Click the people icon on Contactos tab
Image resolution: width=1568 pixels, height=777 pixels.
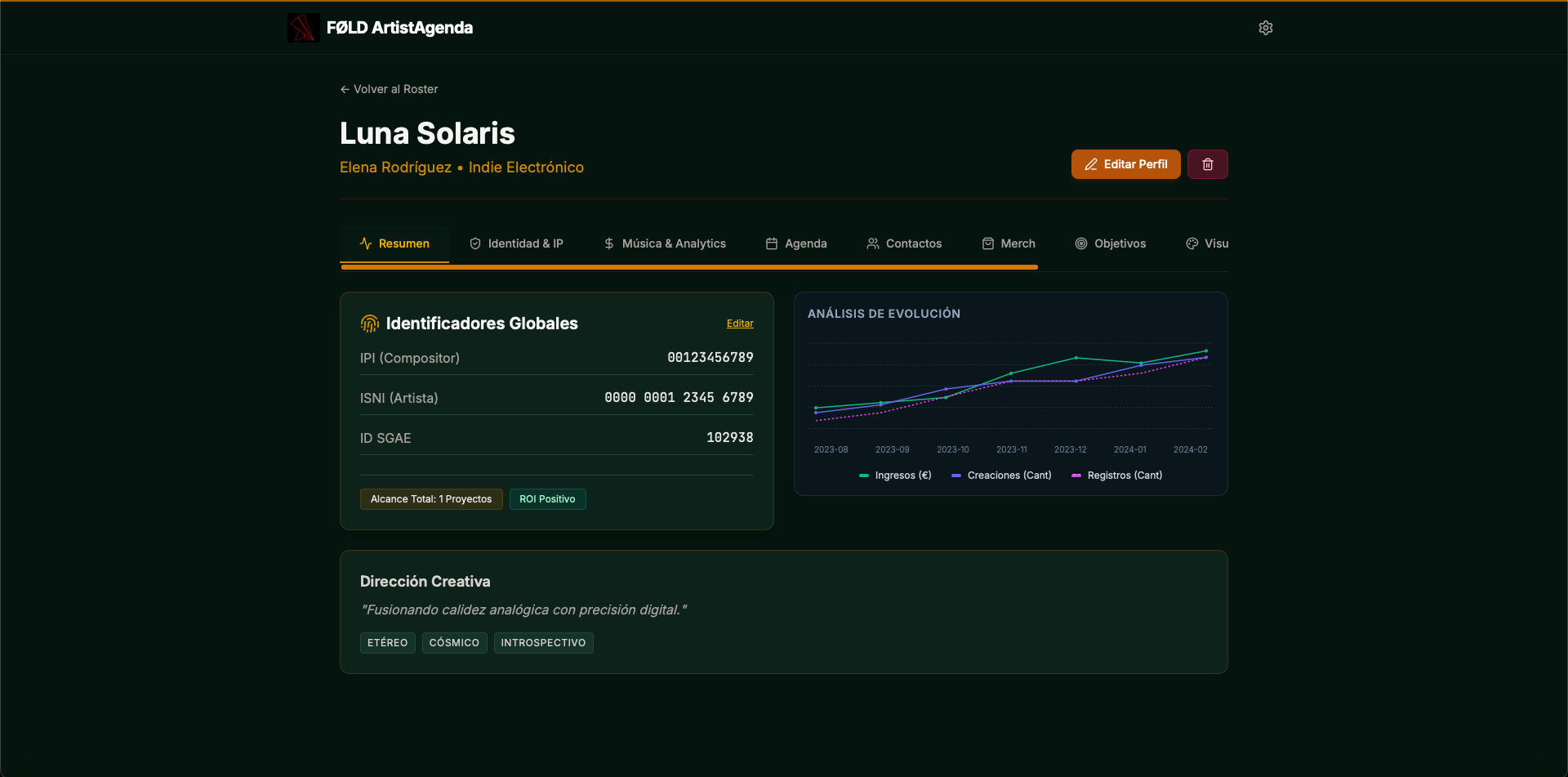(873, 243)
